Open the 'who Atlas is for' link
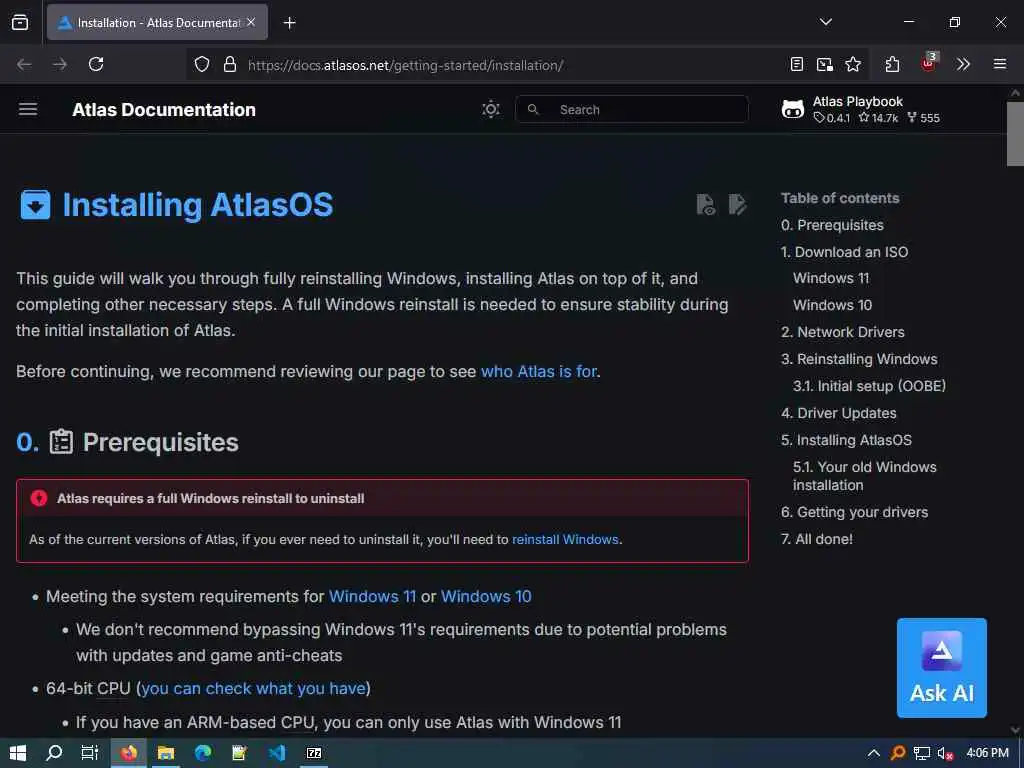 539,372
